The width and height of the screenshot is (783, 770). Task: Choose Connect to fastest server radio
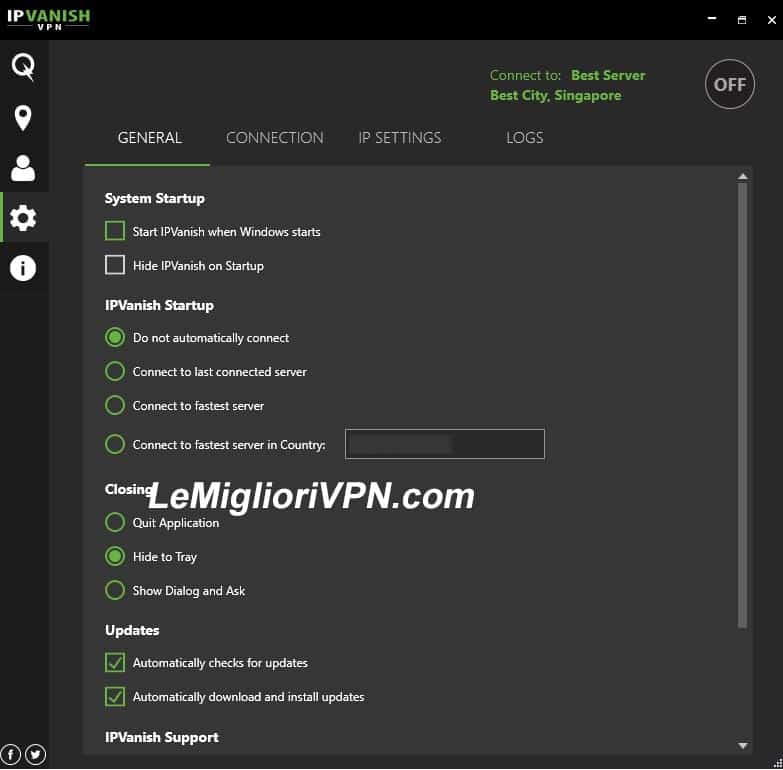pyautogui.click(x=115, y=405)
